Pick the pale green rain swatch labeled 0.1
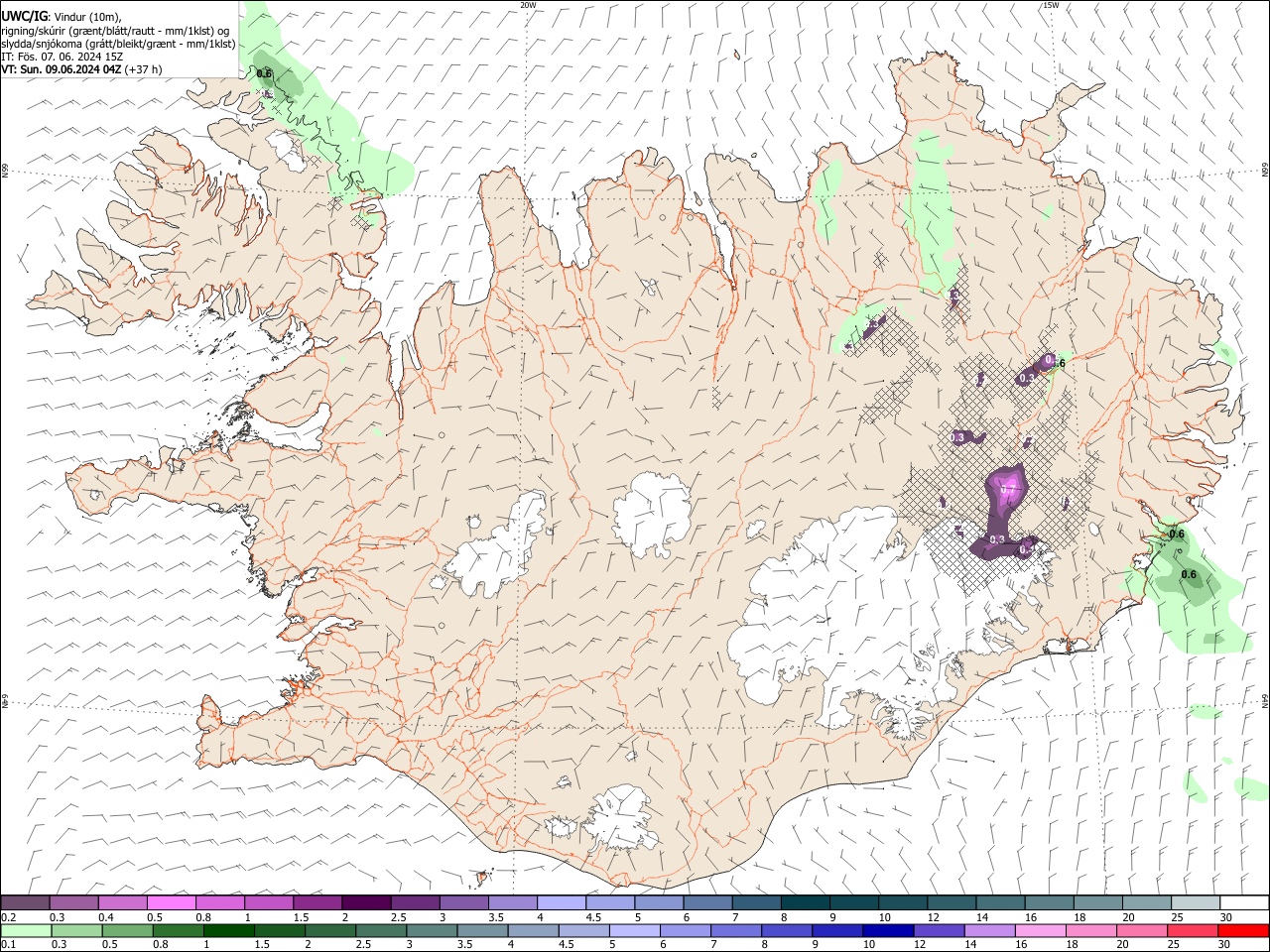This screenshot has width=1270, height=952. click(26, 930)
